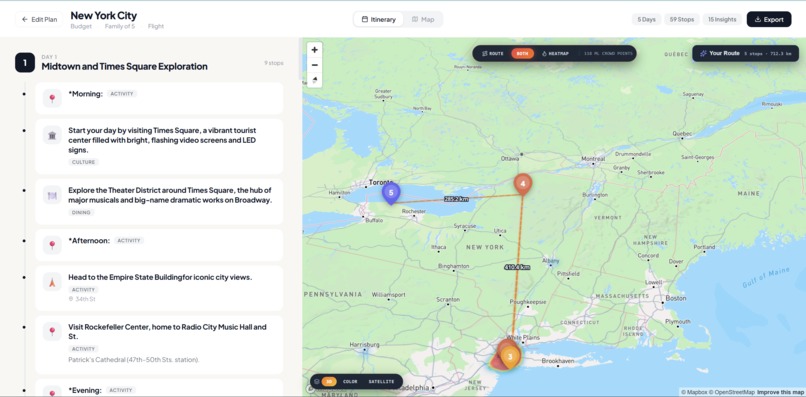806x397 pixels.
Task: Select the COLOR map style
Action: [x=350, y=382]
